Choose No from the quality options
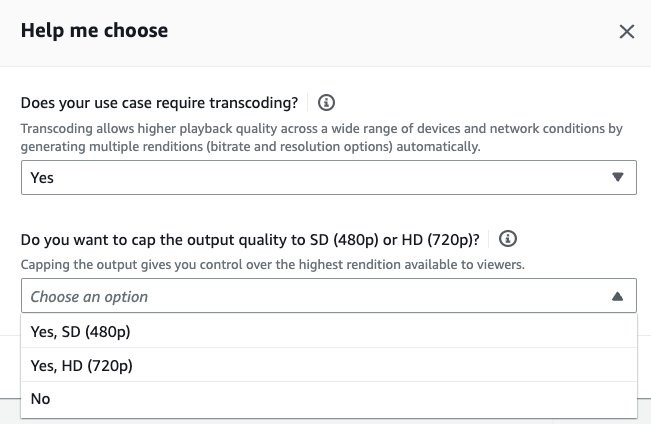 tap(329, 399)
